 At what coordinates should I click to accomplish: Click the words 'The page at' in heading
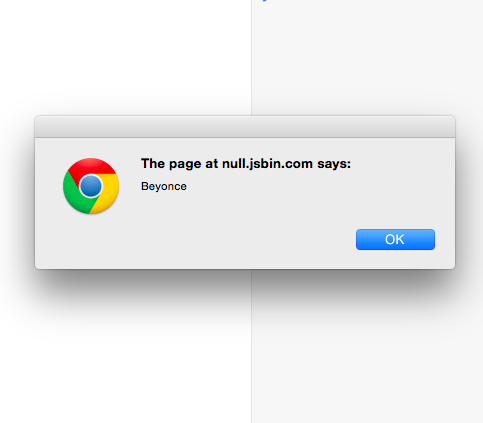click(x=179, y=164)
